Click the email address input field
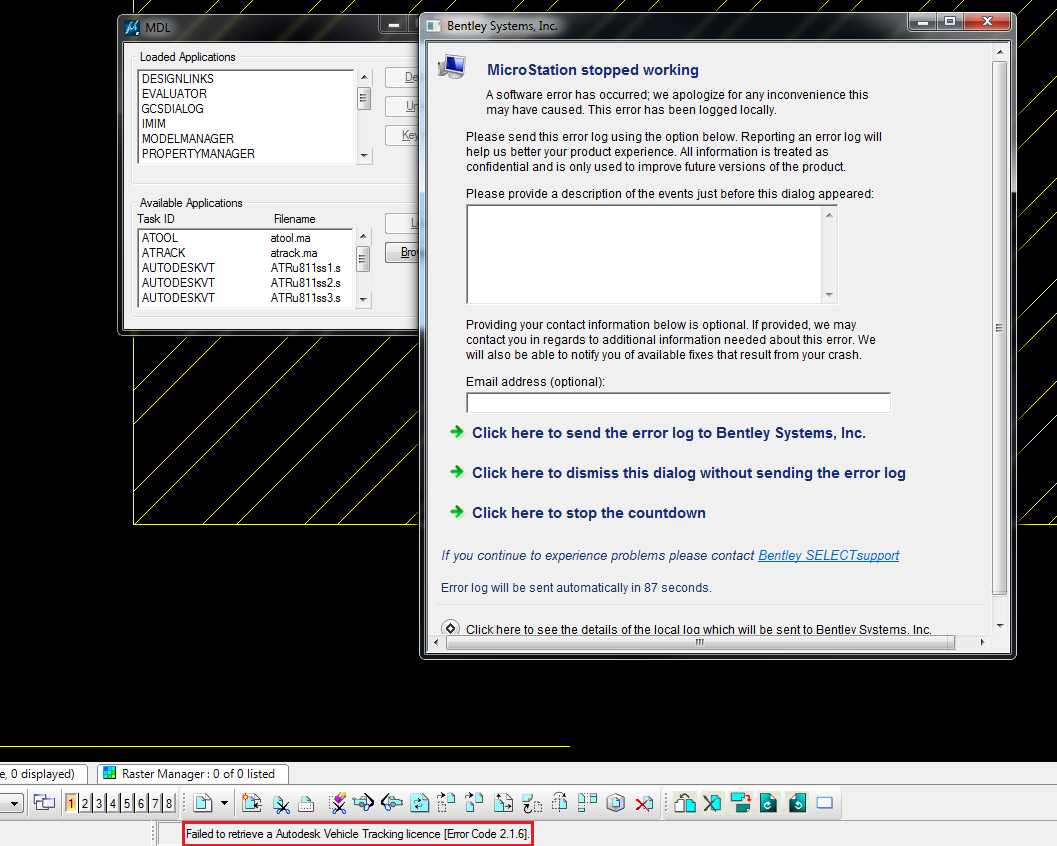1057x846 pixels. coord(678,402)
